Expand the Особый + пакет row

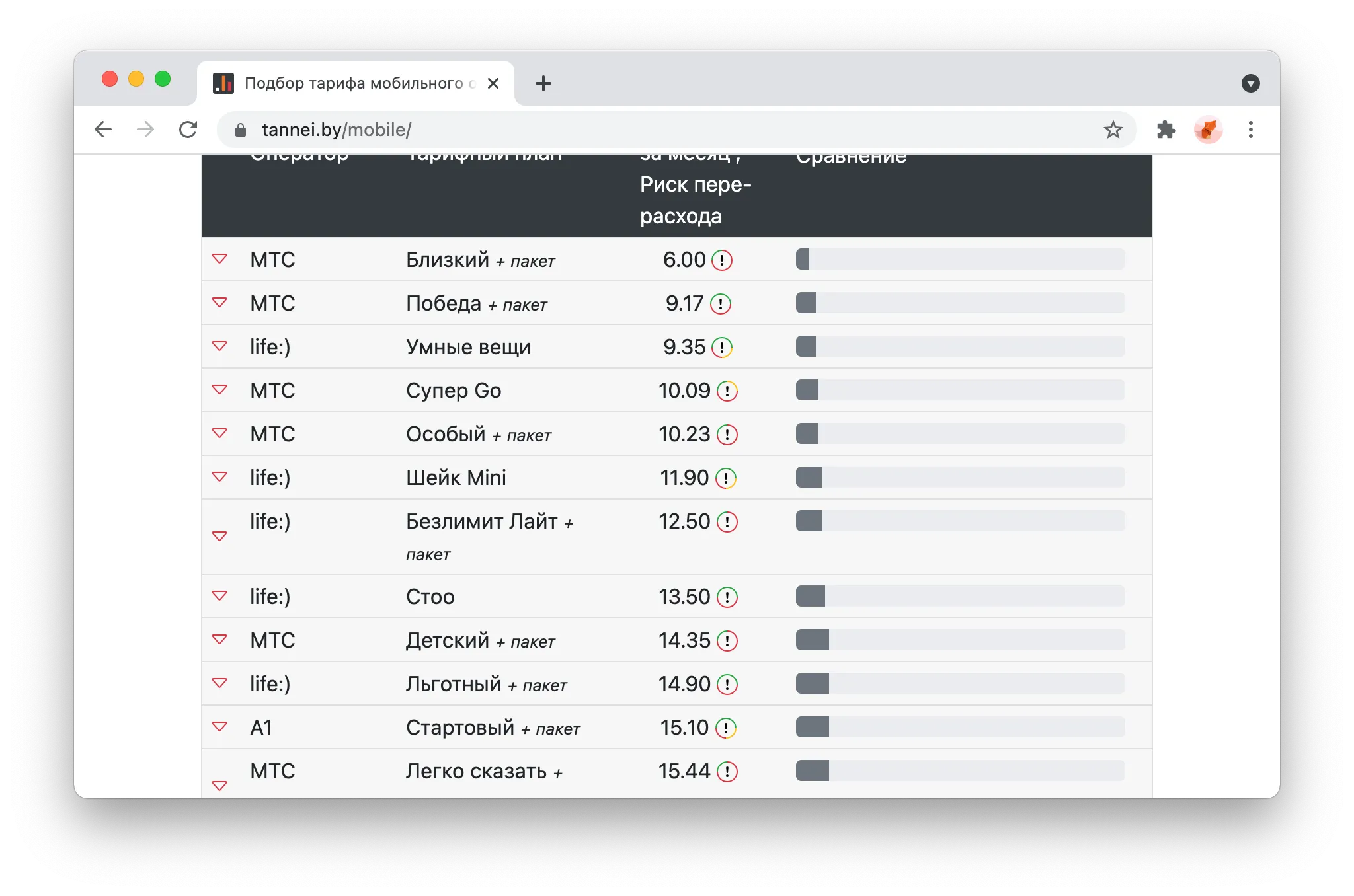(219, 433)
